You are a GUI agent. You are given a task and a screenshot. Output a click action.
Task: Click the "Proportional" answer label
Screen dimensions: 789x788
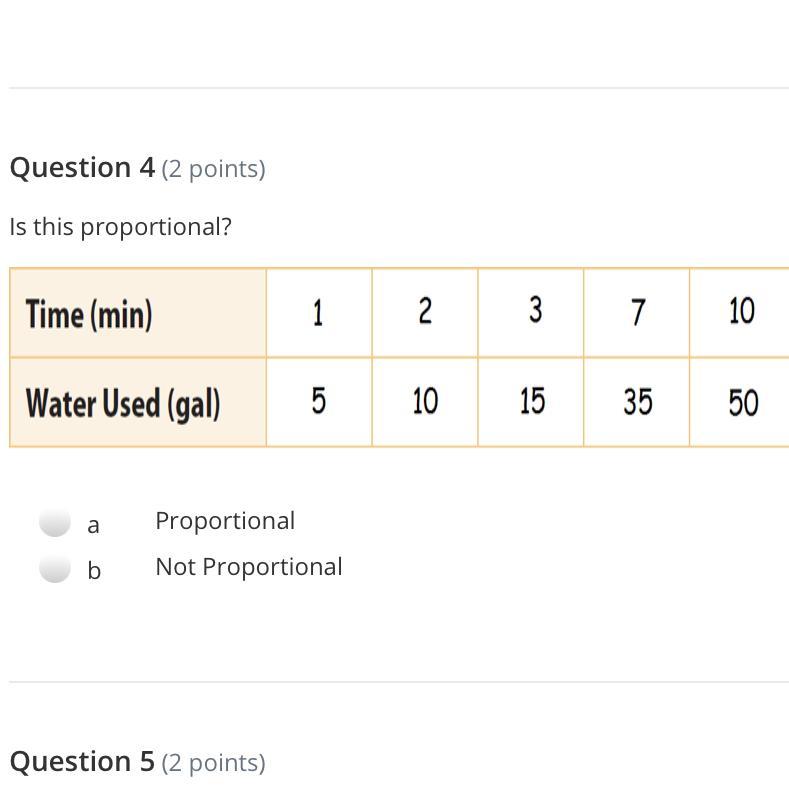(225, 521)
